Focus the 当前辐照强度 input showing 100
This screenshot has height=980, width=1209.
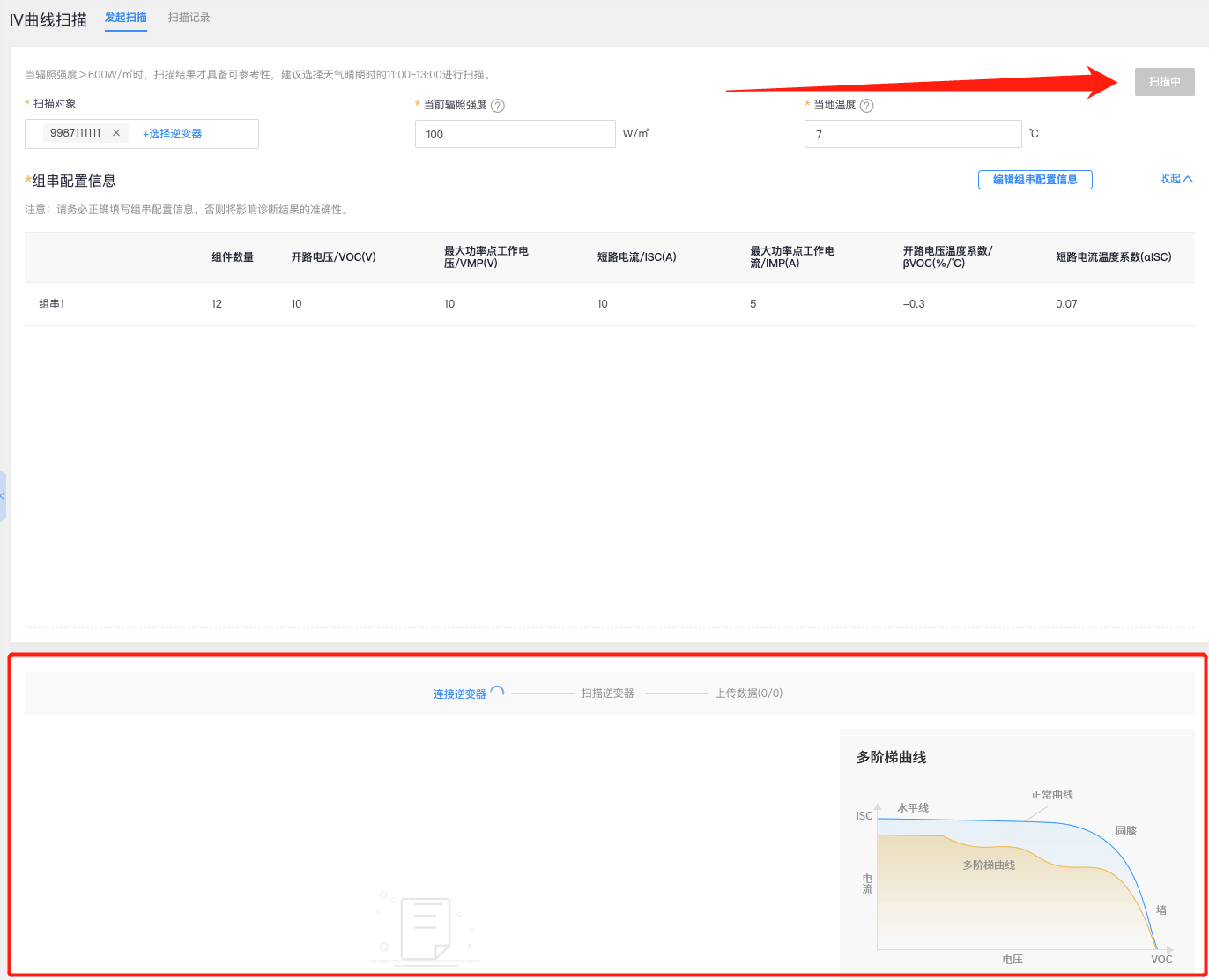515,134
